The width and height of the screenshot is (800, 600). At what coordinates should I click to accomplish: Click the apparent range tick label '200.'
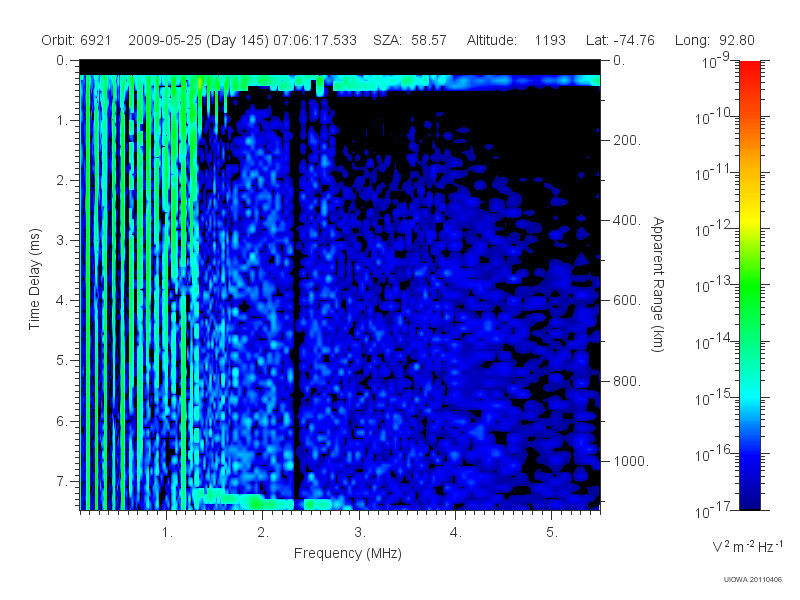click(627, 140)
